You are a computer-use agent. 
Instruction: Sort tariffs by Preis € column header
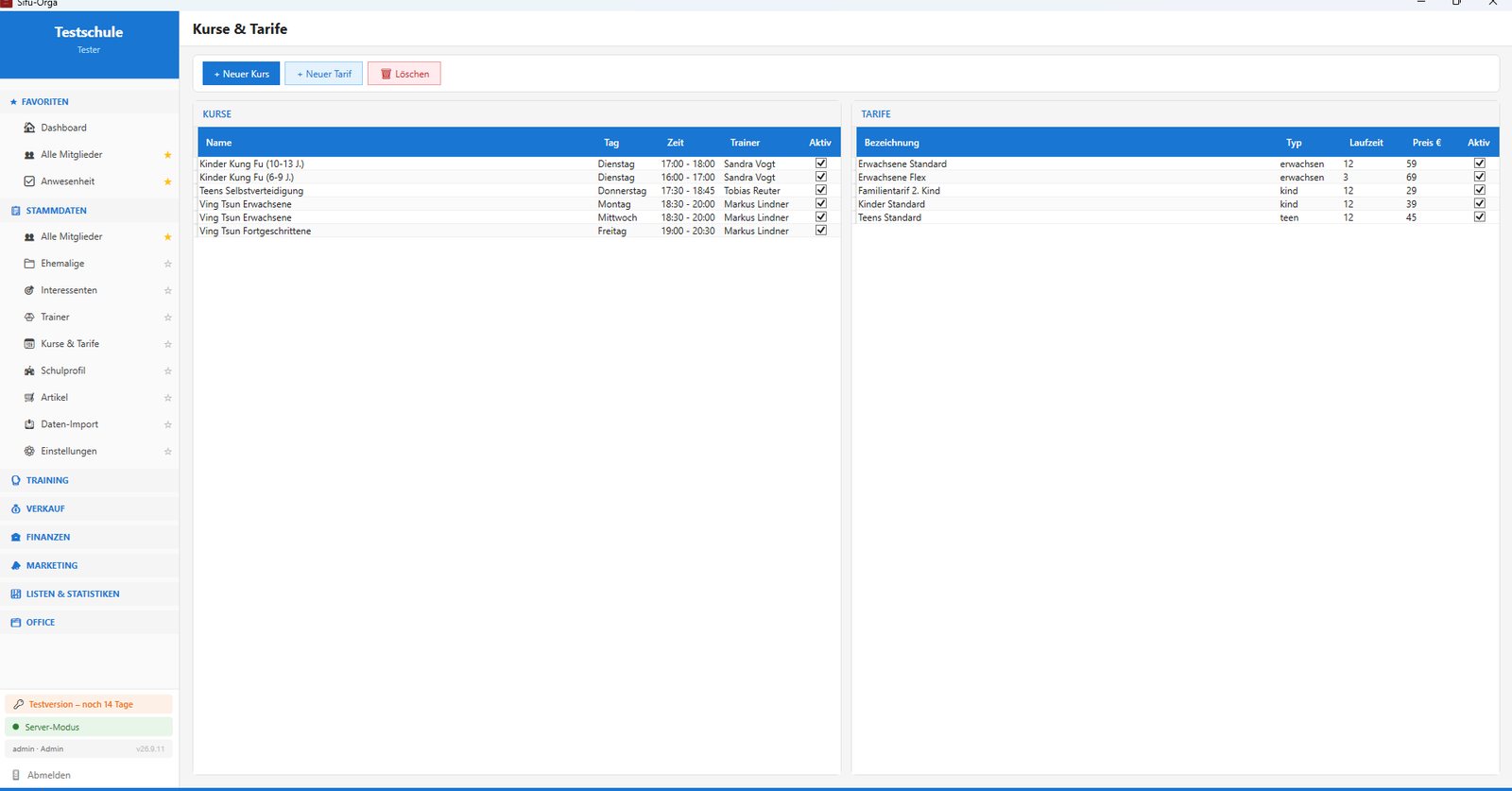click(x=1426, y=143)
